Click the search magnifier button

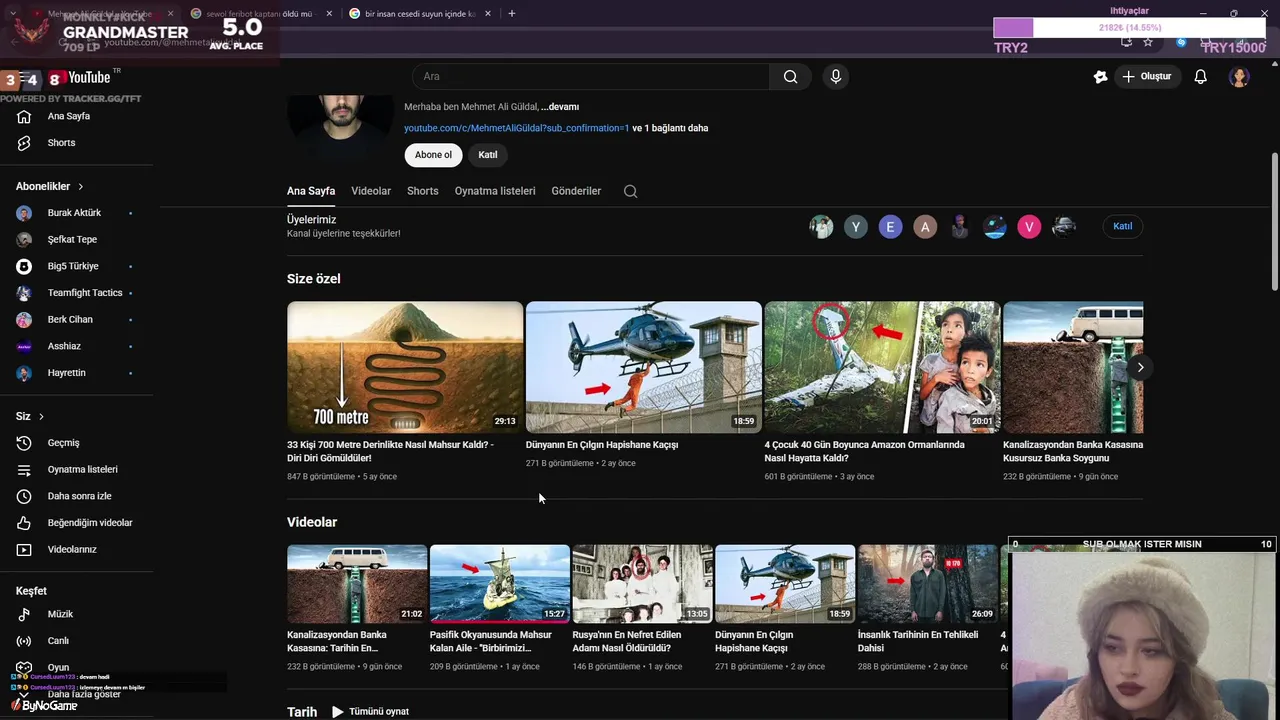[x=790, y=77]
